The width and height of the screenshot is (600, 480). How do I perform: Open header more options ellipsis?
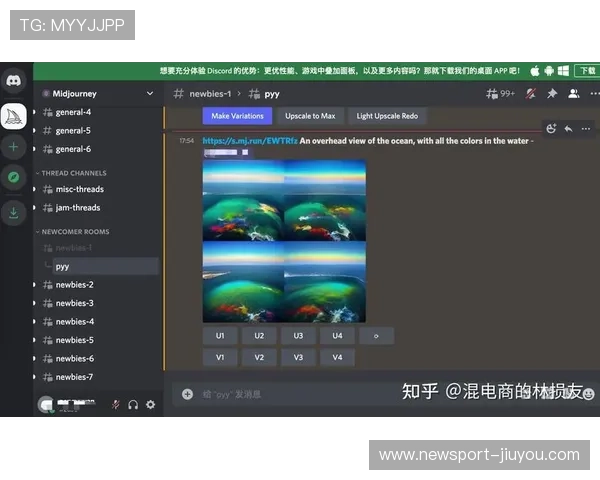click(594, 94)
